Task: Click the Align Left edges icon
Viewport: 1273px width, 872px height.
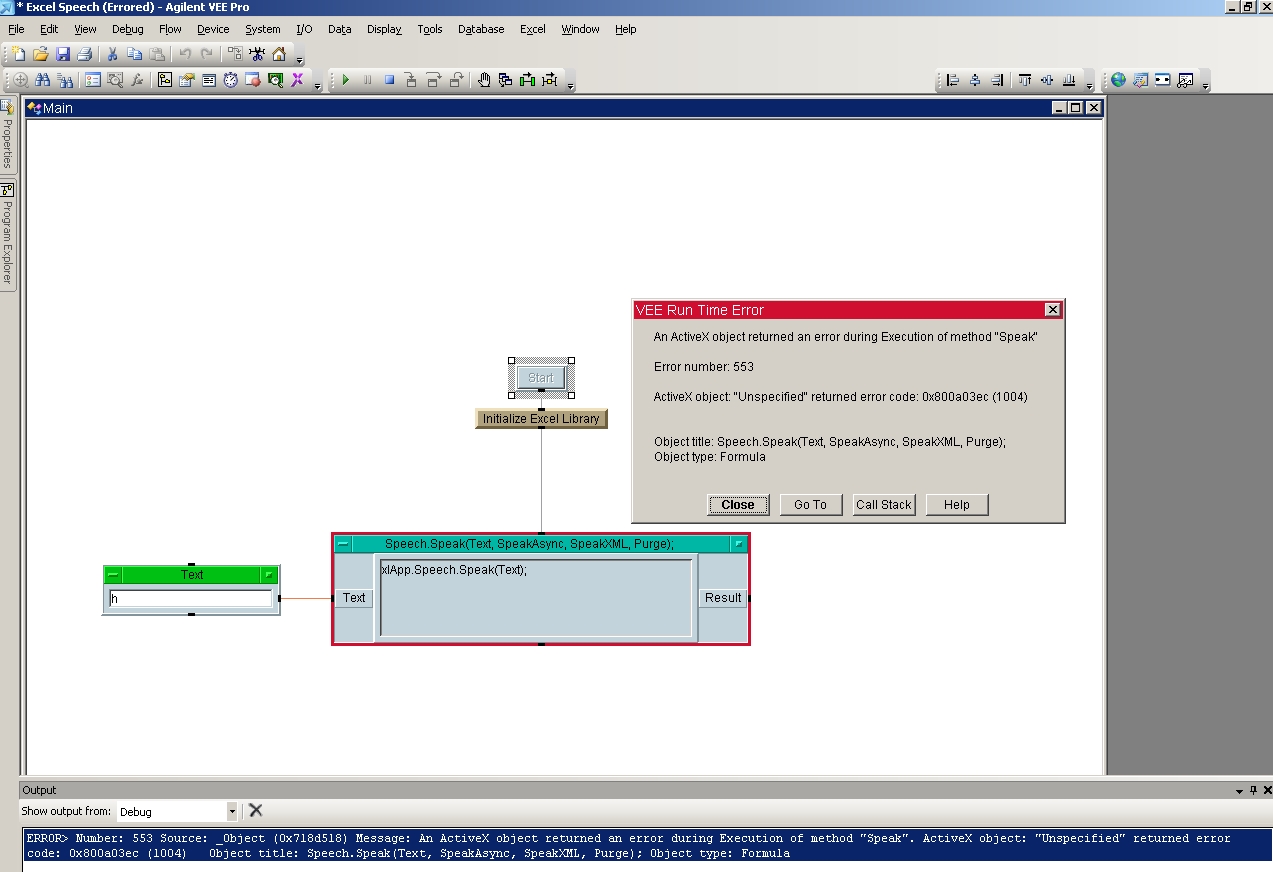Action: (x=952, y=81)
